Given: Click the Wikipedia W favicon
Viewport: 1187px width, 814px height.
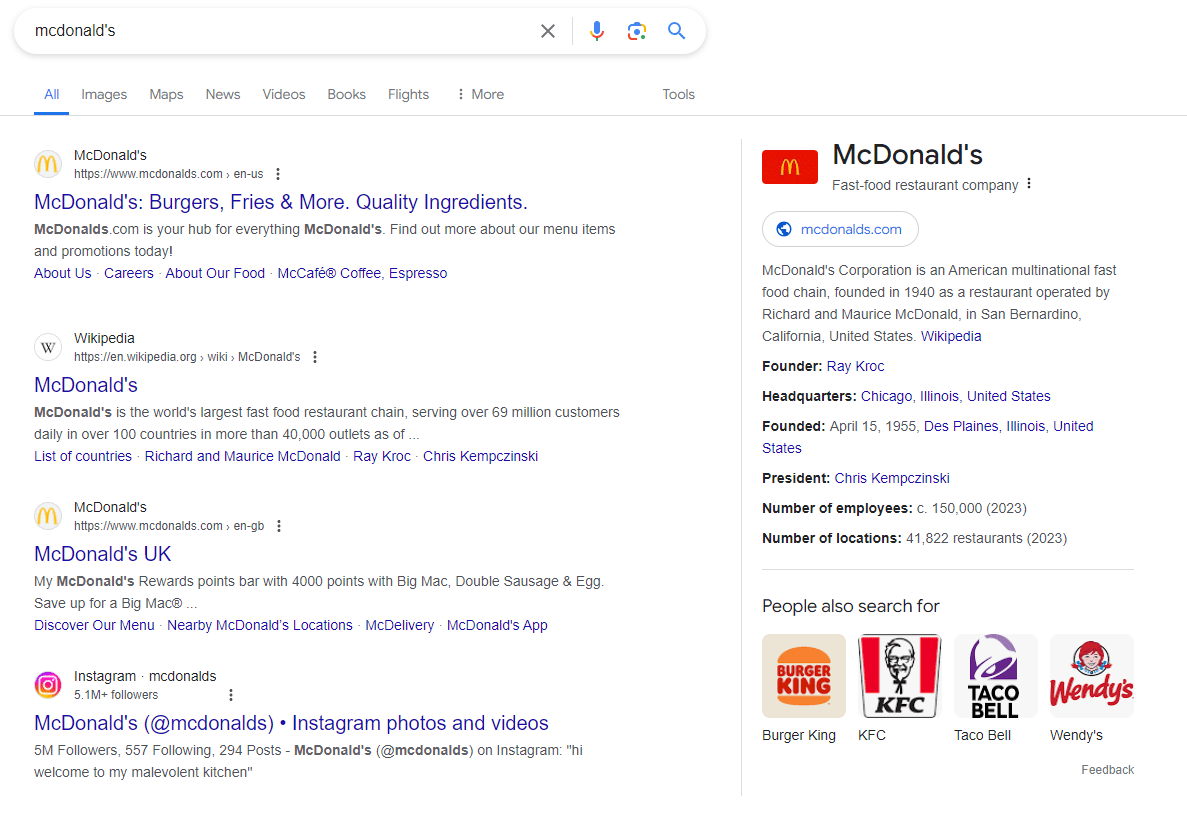Looking at the screenshot, I should pyautogui.click(x=48, y=347).
